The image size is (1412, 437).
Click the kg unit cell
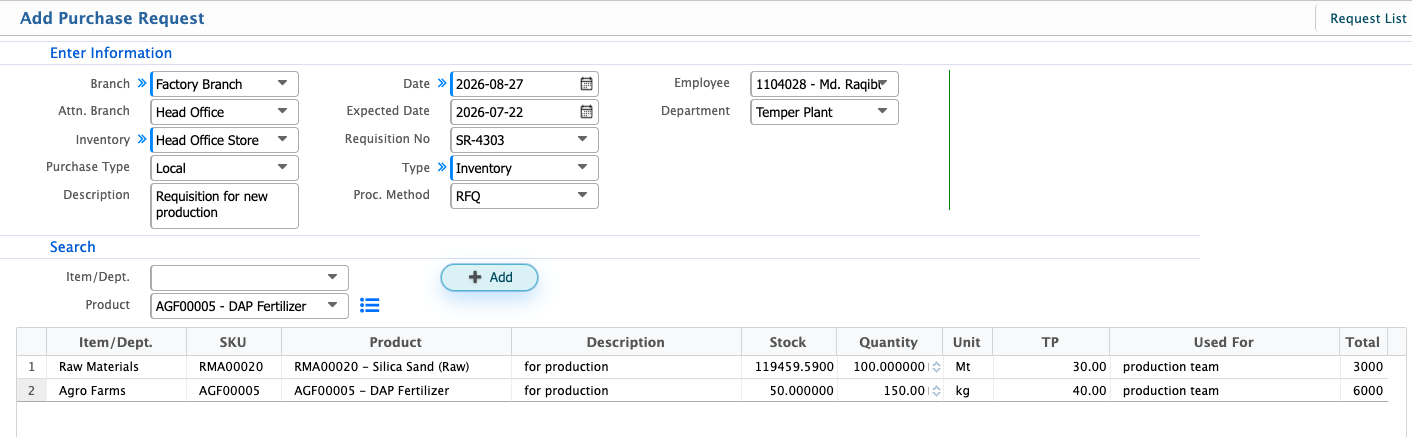[x=967, y=391]
